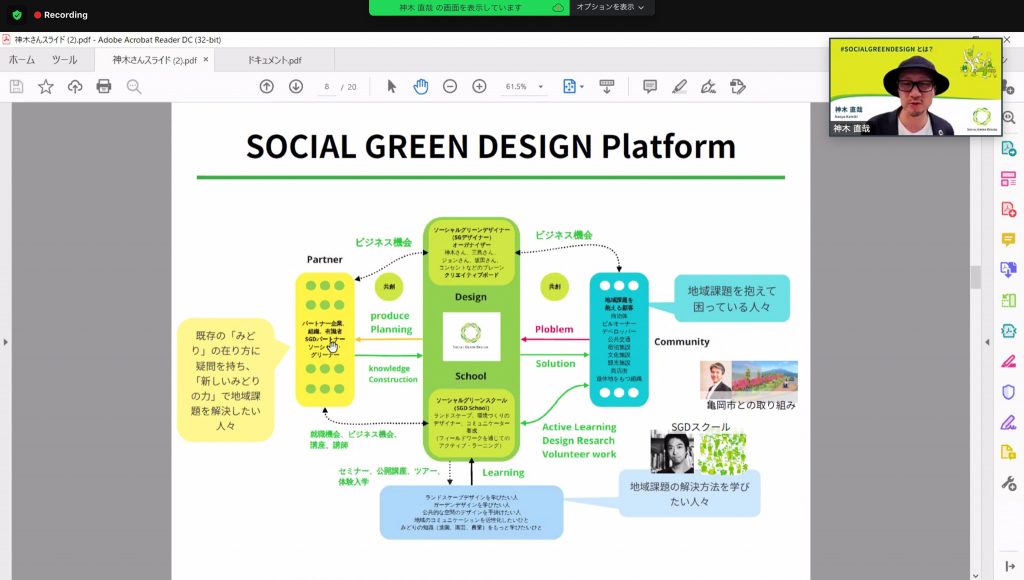The height and width of the screenshot is (580, 1024).
Task: Click the 'Community' label on the slide
Action: tap(682, 342)
